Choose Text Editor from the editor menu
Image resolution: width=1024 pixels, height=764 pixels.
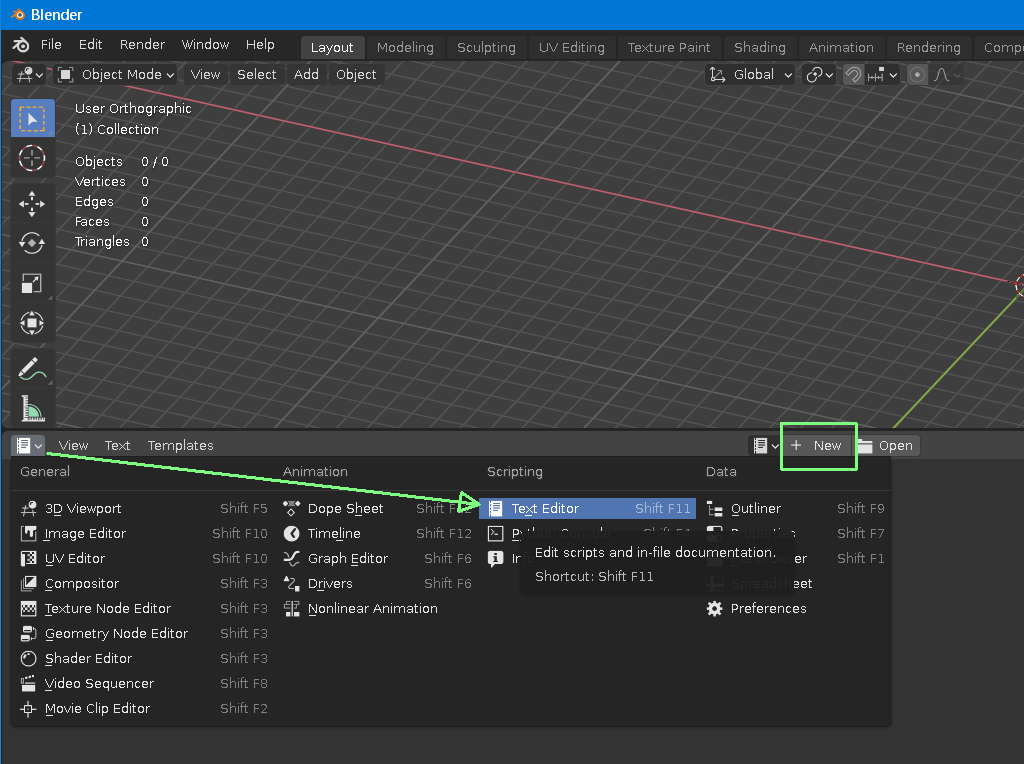pos(545,508)
